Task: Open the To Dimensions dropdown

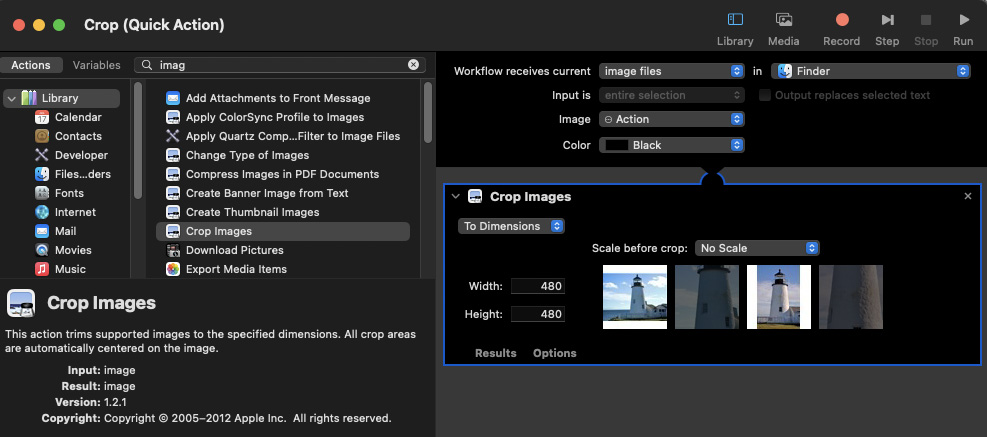Action: click(511, 226)
